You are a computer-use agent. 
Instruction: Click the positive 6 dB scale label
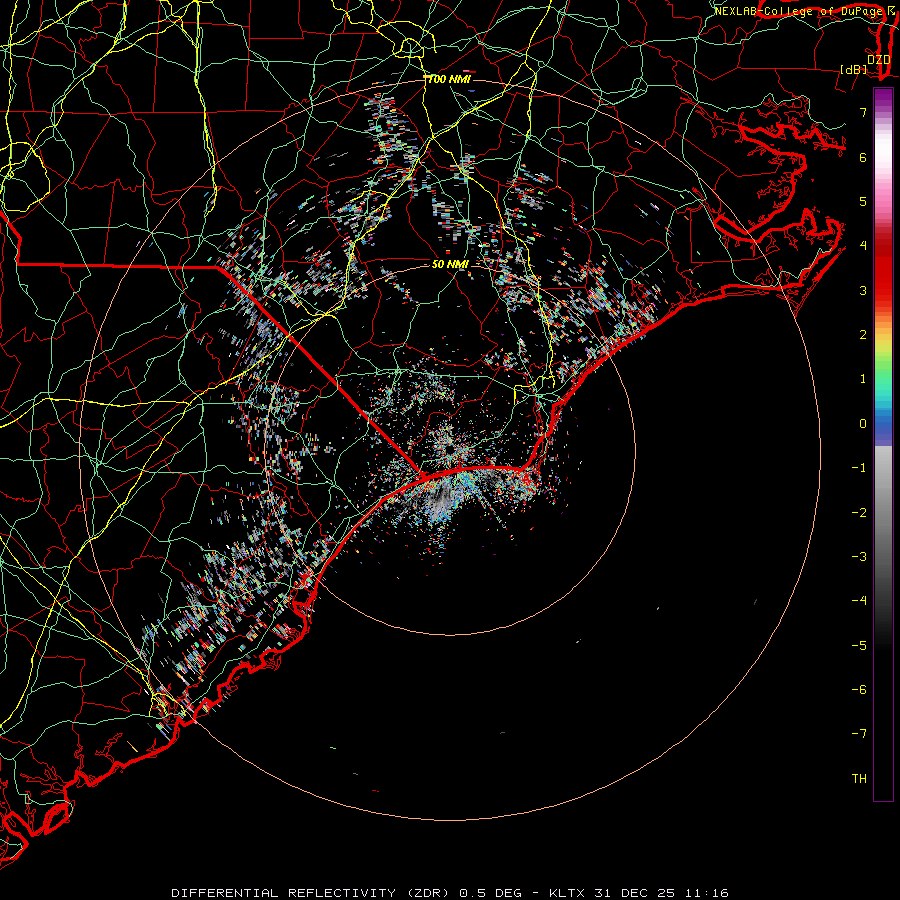(x=863, y=157)
